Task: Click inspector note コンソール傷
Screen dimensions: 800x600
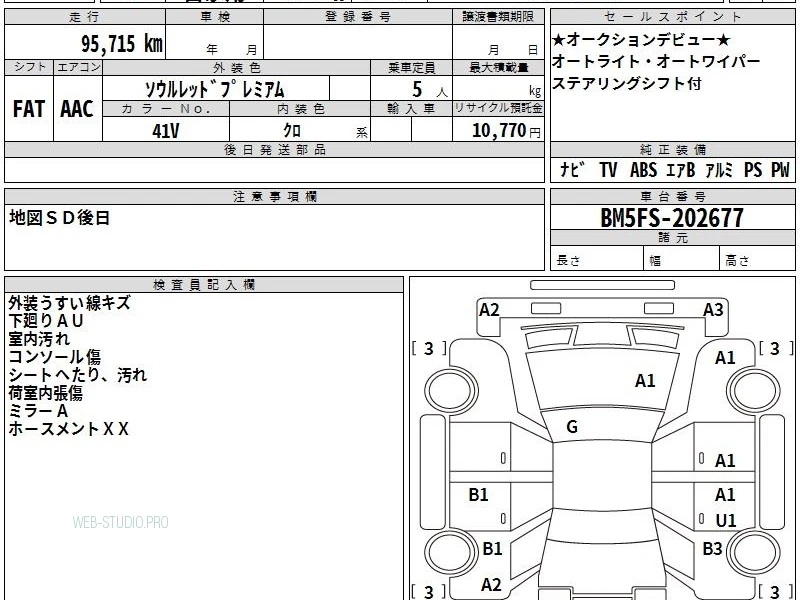Action: (55, 356)
